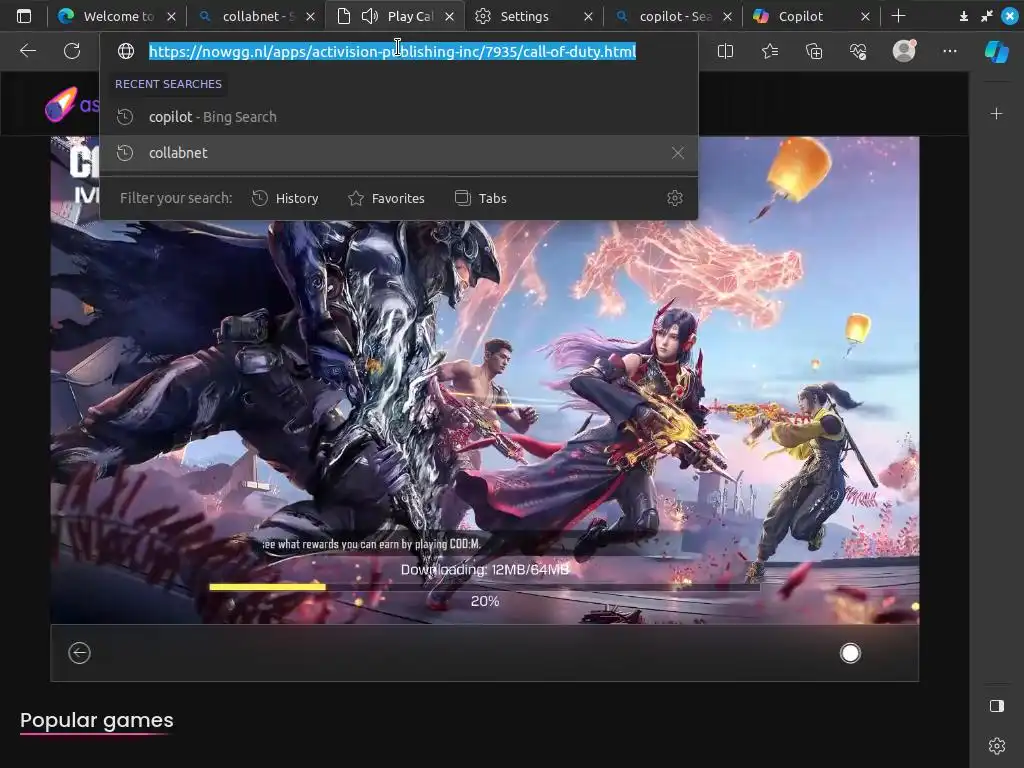Mute the Play Call of Duty tab audio icon
Viewport: 1024px width, 768px height.
pyautogui.click(x=370, y=16)
